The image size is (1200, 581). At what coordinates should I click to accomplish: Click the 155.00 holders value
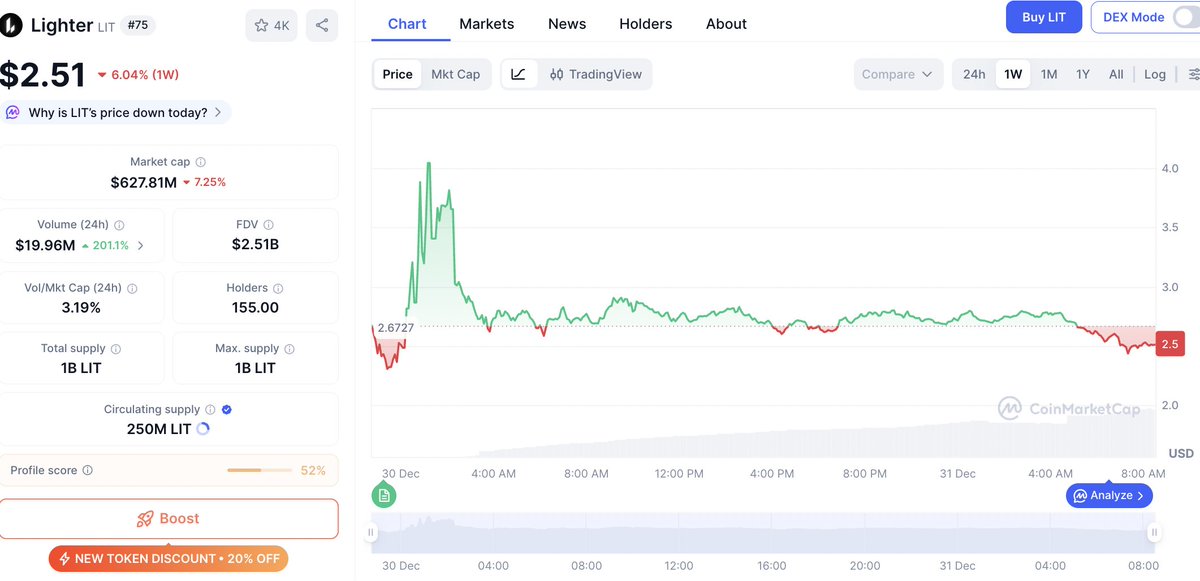pyautogui.click(x=255, y=307)
